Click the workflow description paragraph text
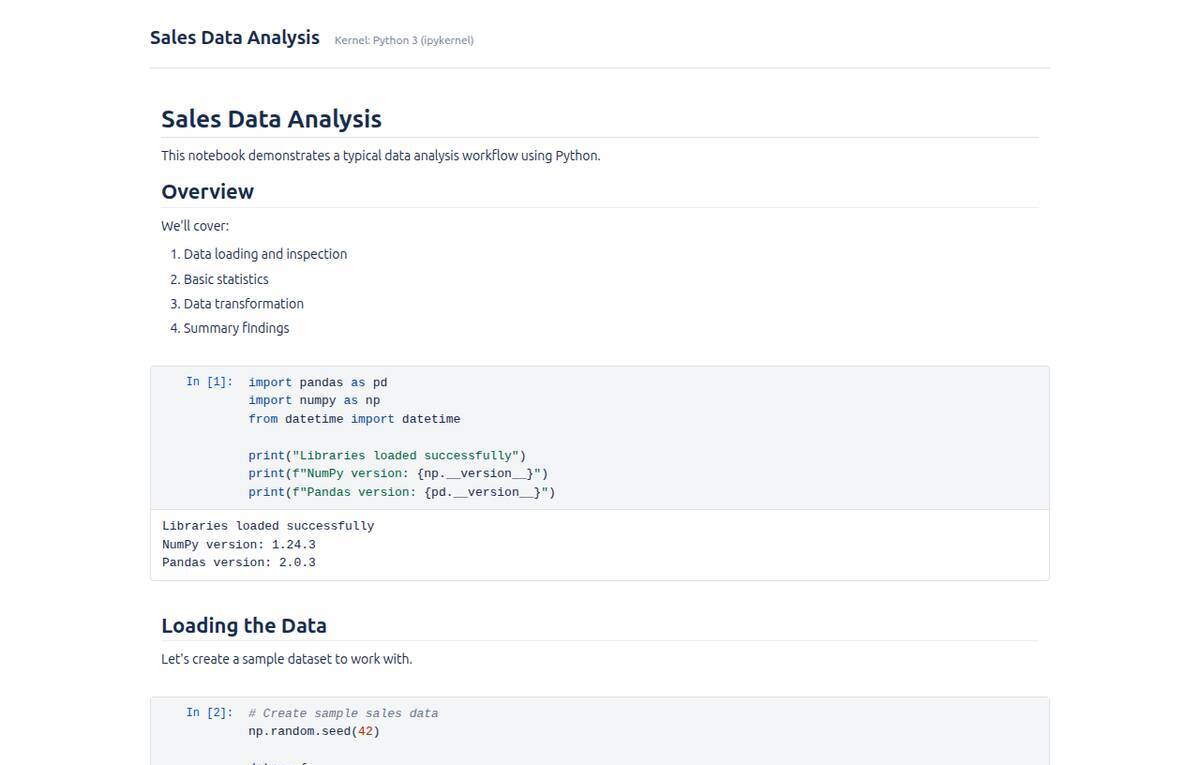The image size is (1200, 765). pyautogui.click(x=381, y=155)
